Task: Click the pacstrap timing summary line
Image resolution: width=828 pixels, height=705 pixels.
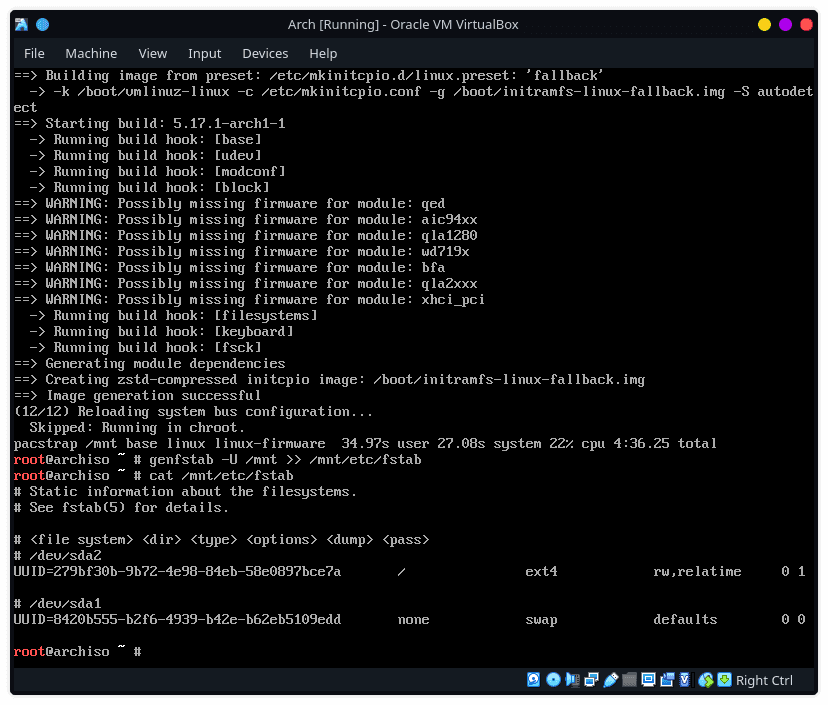Action: [x=365, y=444]
